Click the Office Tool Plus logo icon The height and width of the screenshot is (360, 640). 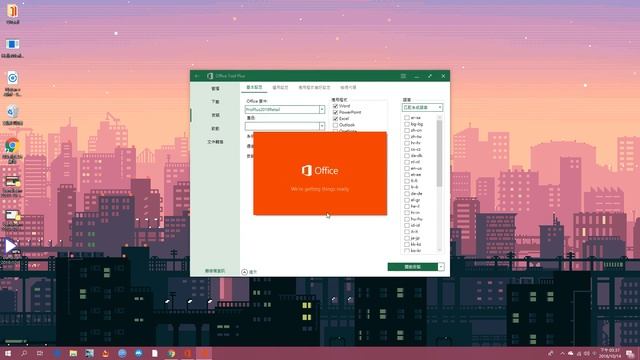tap(210, 76)
